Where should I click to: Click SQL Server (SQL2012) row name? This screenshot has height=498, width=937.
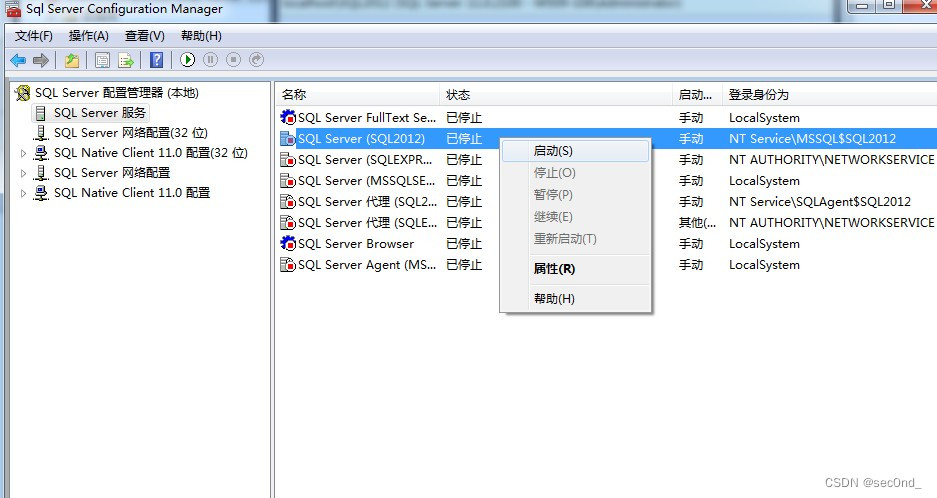click(362, 139)
